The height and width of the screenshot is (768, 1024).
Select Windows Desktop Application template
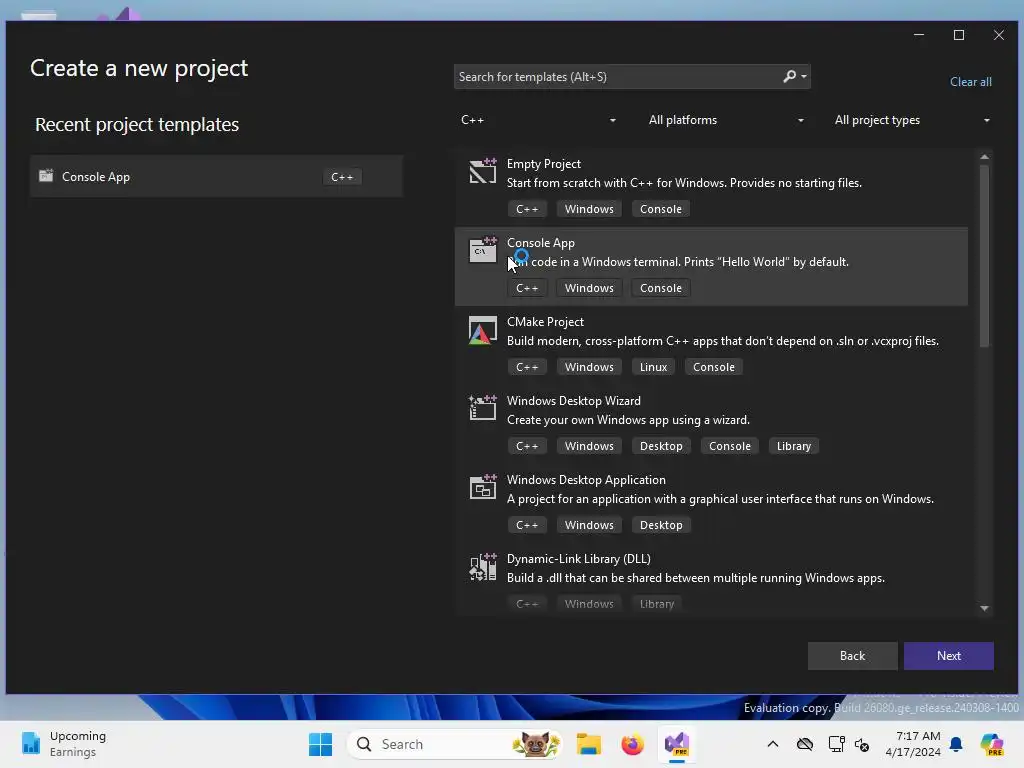click(711, 503)
